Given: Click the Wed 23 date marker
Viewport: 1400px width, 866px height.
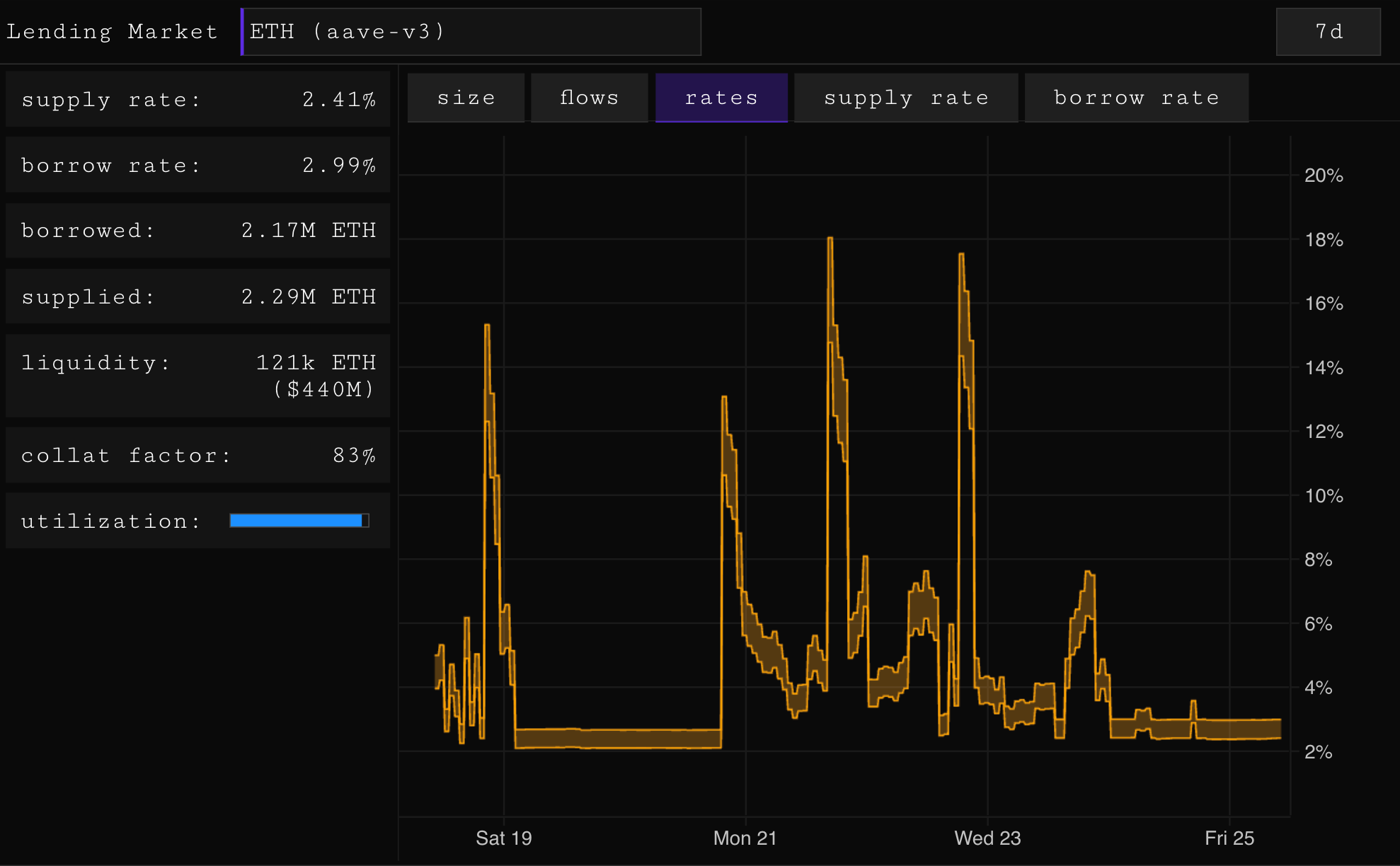Looking at the screenshot, I should click(987, 838).
